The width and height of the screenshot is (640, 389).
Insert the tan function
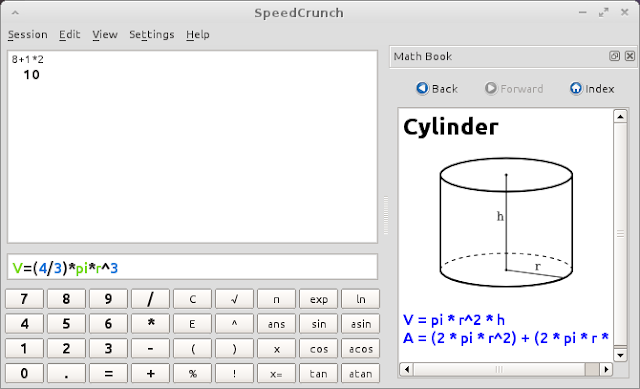coord(318,373)
